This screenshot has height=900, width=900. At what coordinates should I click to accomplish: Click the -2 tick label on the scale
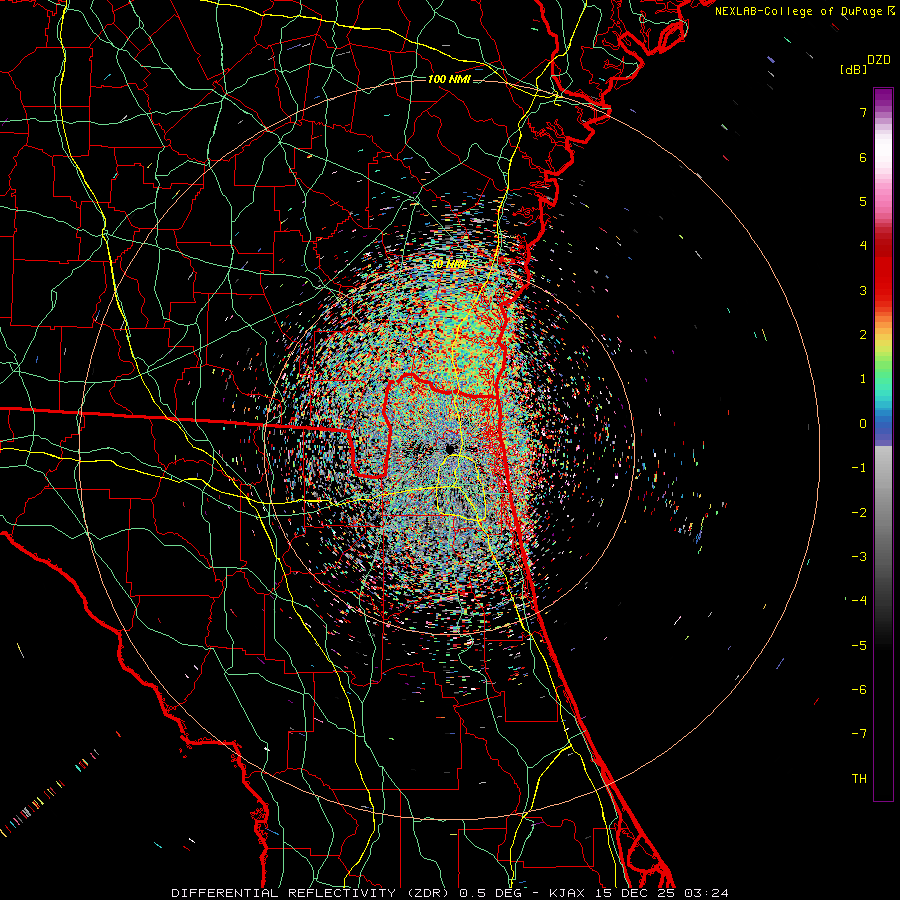[859, 513]
